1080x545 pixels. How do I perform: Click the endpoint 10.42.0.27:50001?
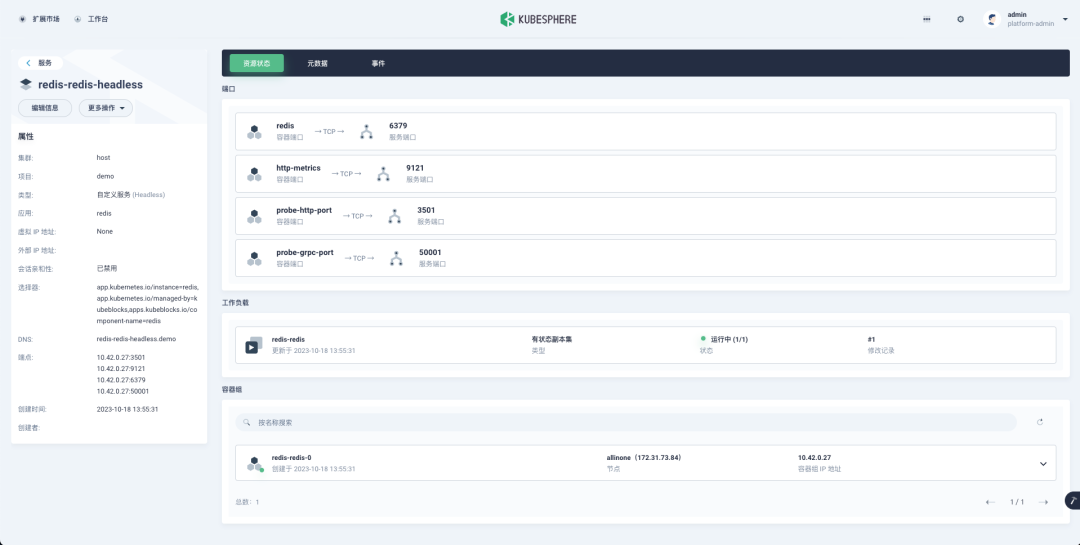pyautogui.click(x=123, y=391)
